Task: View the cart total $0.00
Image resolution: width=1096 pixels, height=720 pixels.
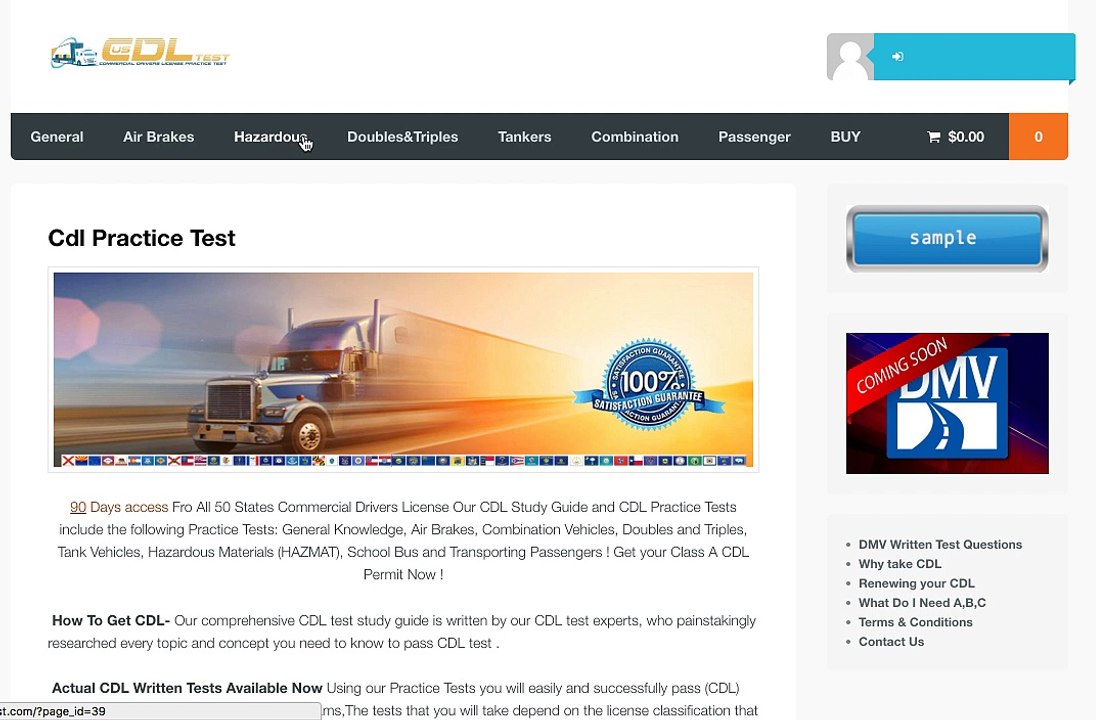Action: 965,137
